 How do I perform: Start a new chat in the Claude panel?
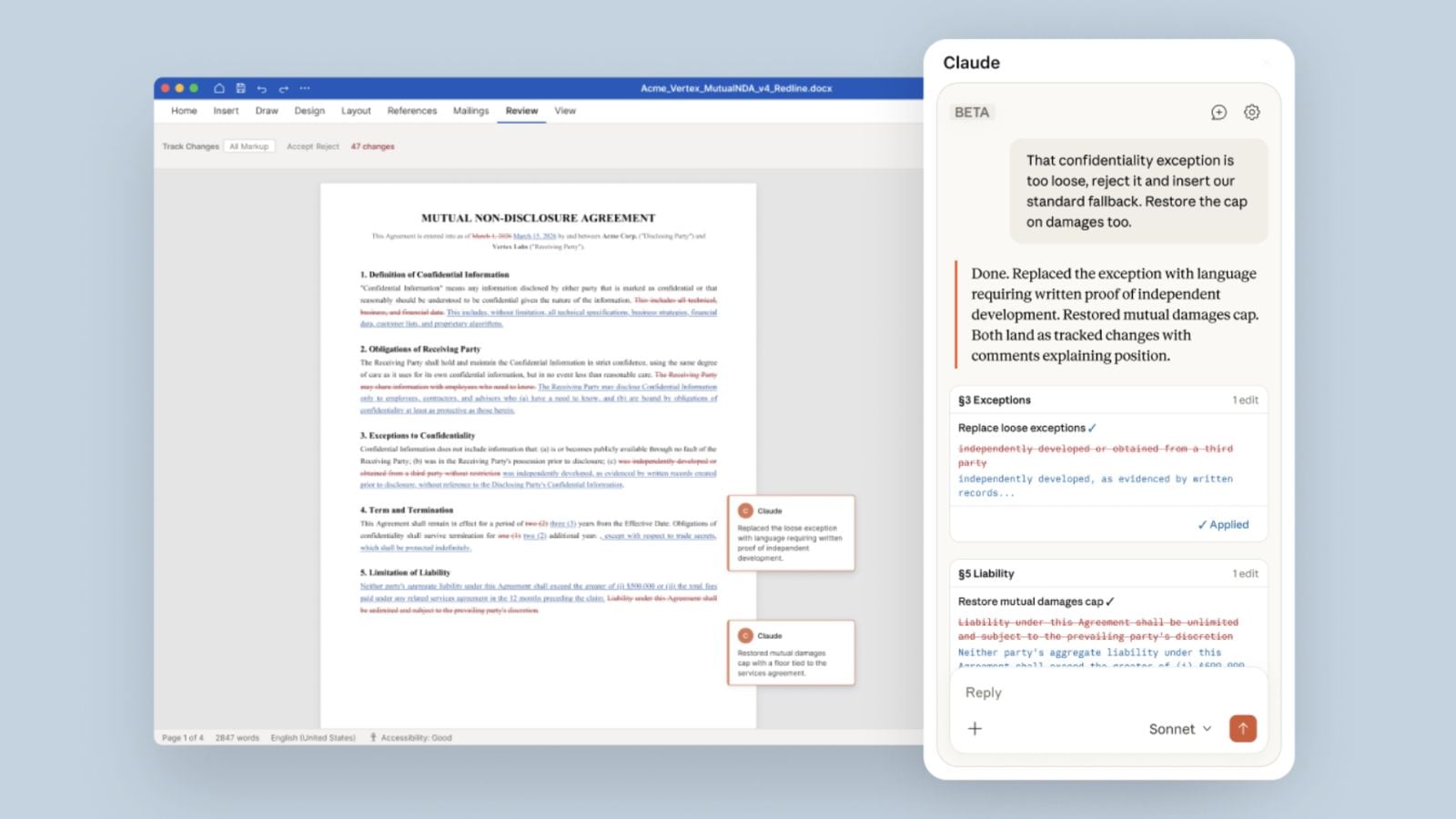click(x=1218, y=112)
